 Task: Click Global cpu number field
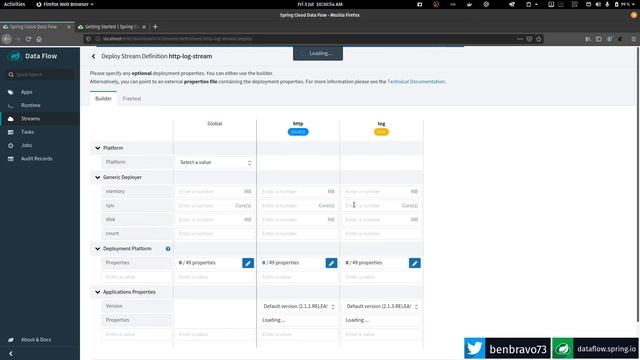pos(215,206)
